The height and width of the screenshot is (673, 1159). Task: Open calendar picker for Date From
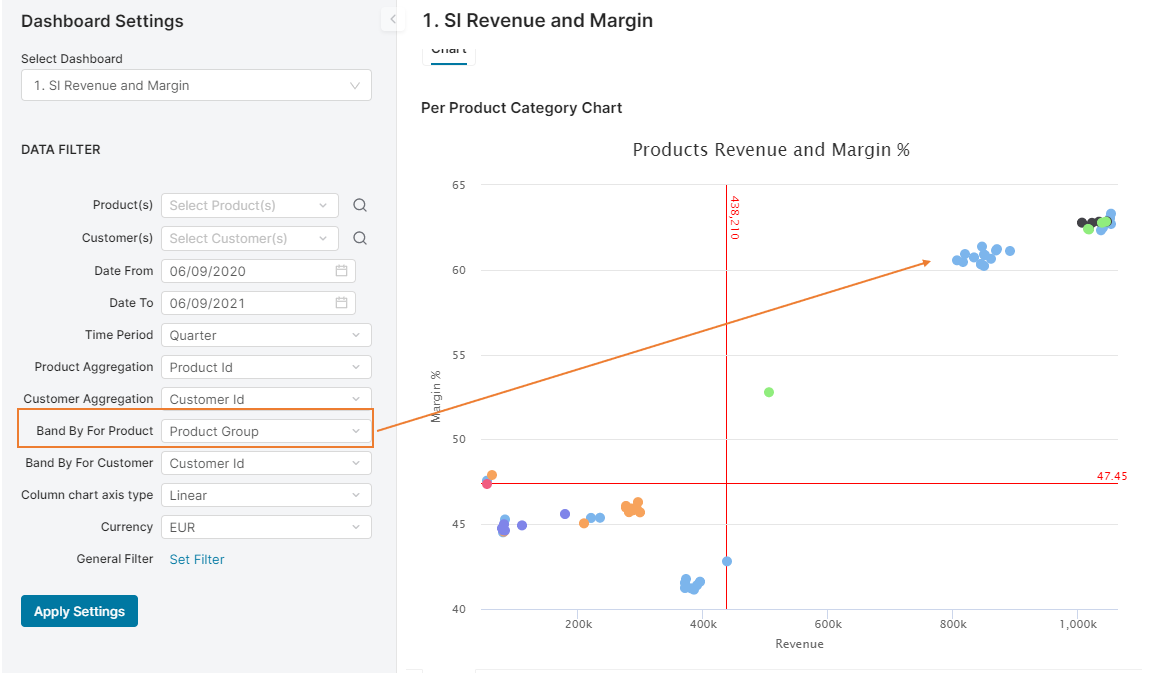point(341,271)
